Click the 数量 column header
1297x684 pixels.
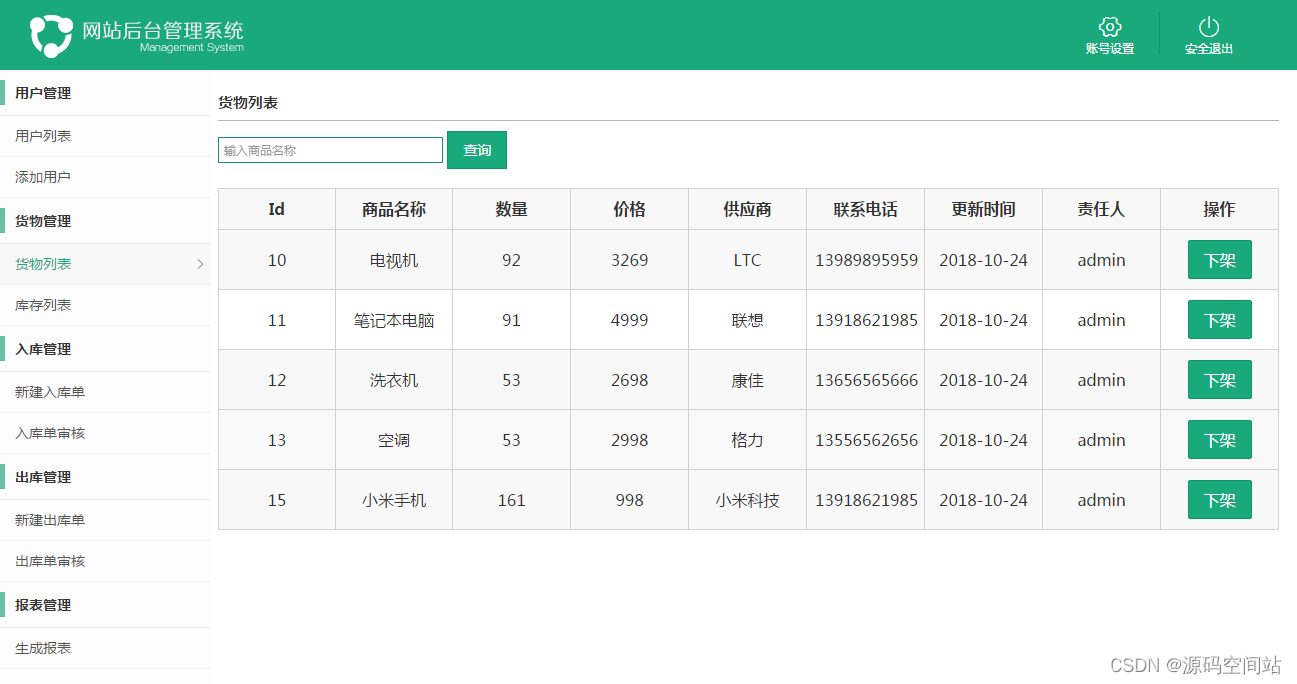coord(512,209)
